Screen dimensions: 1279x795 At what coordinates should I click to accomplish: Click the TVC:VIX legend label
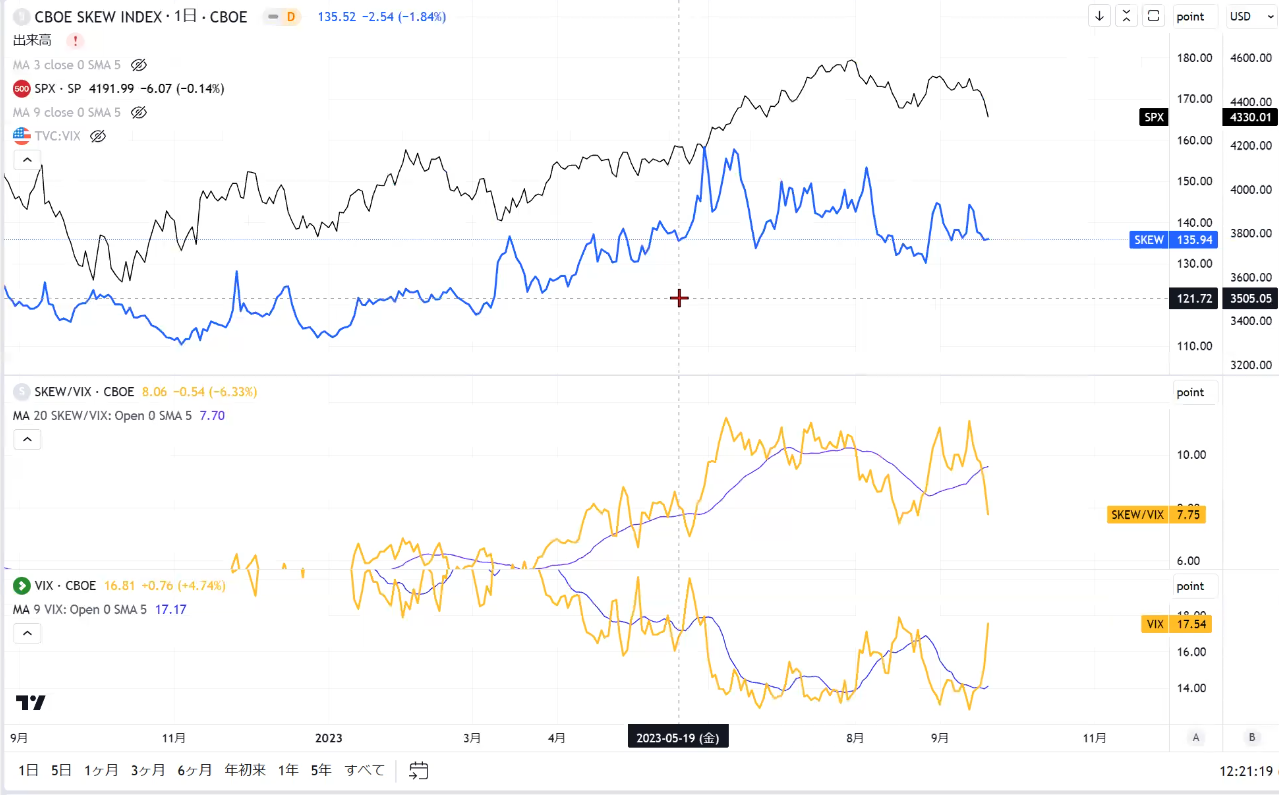click(x=57, y=136)
